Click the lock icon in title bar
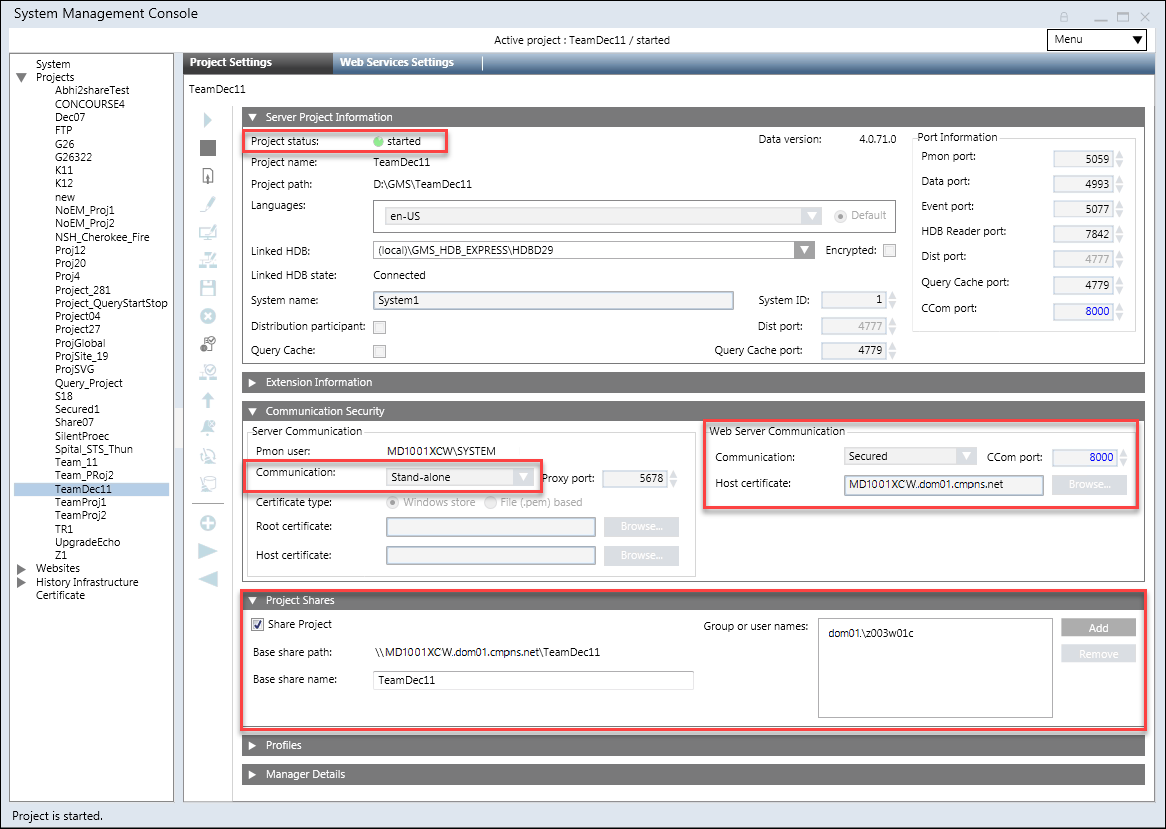1166x829 pixels. pyautogui.click(x=1063, y=16)
